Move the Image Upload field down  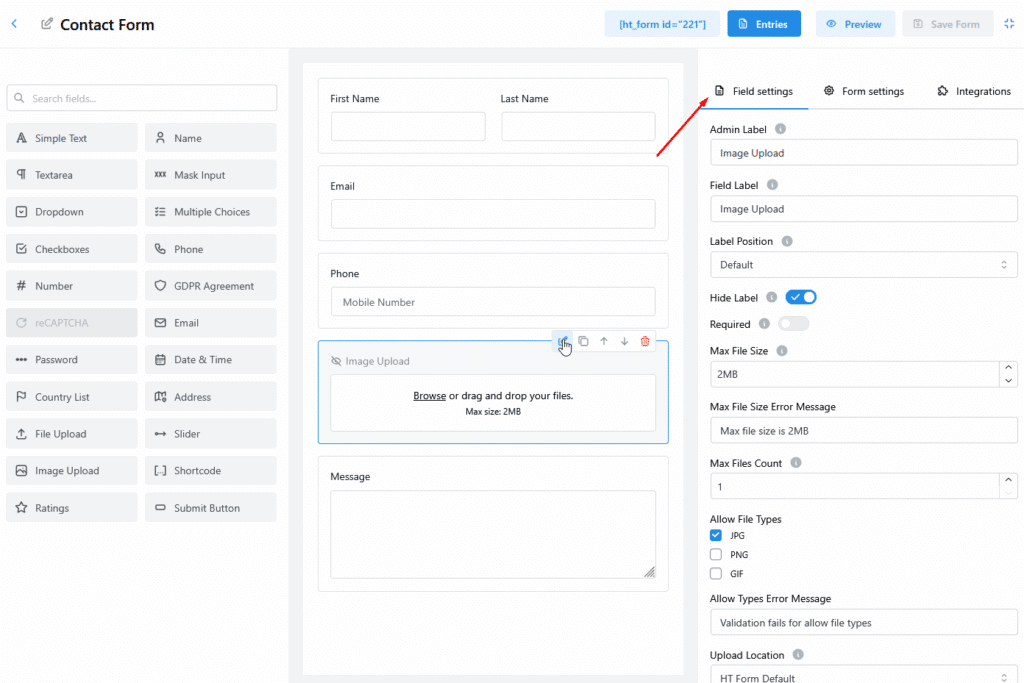pyautogui.click(x=624, y=341)
